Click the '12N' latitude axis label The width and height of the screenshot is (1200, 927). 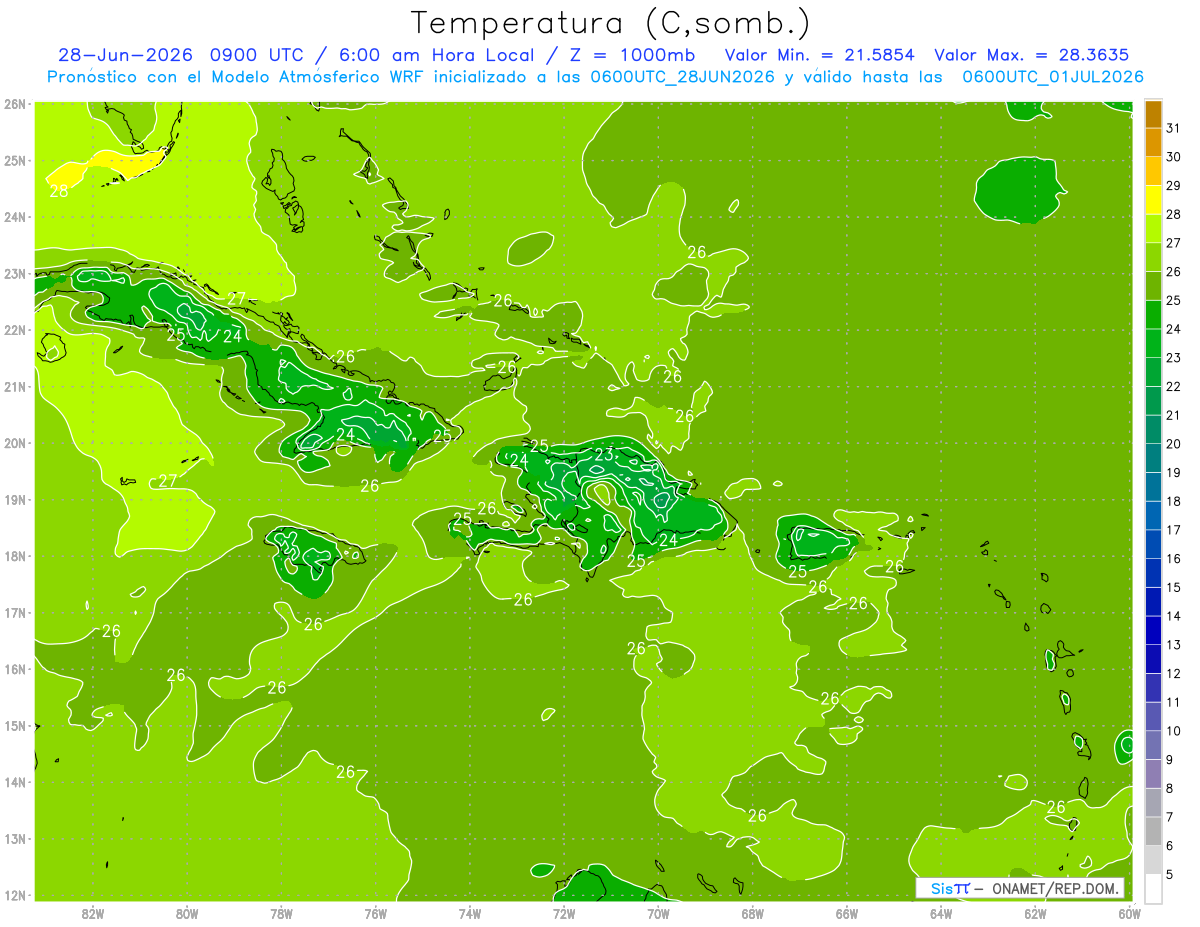point(16,895)
